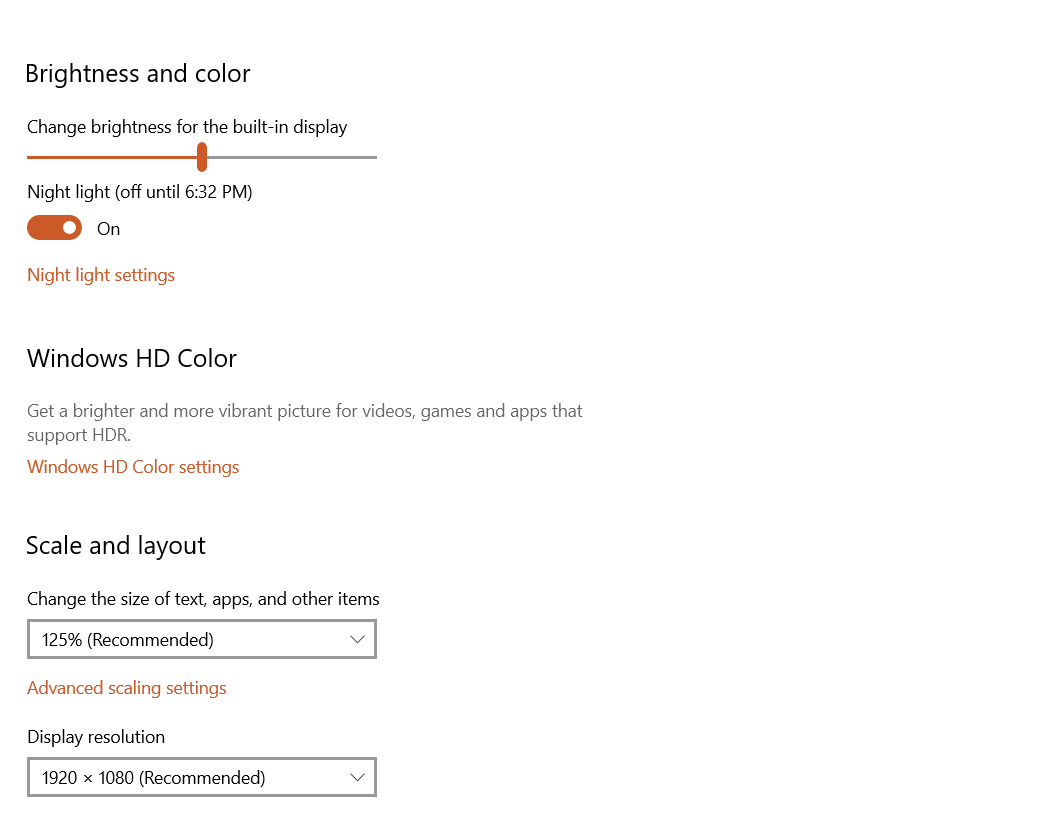
Task: Turn off the Night light toggle
Action: (54, 228)
